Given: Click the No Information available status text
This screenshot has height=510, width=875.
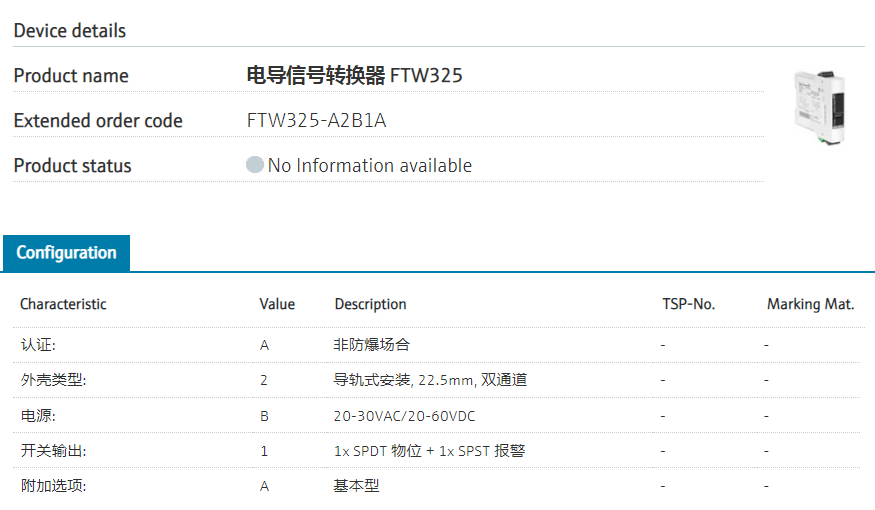Looking at the screenshot, I should (370, 166).
